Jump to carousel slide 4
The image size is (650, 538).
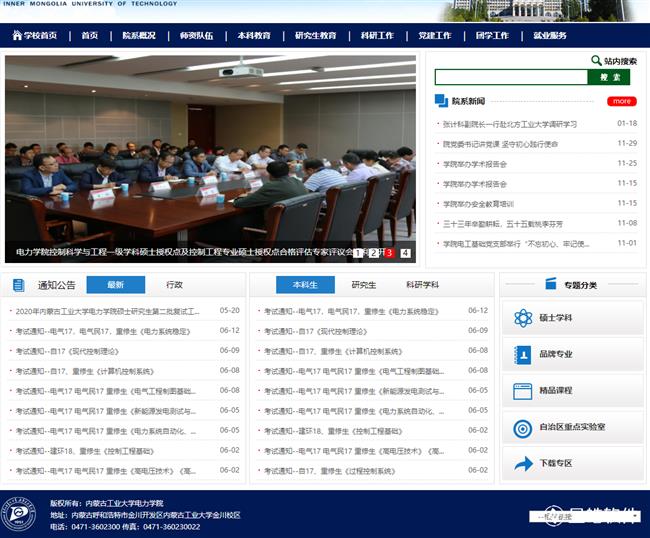405,253
